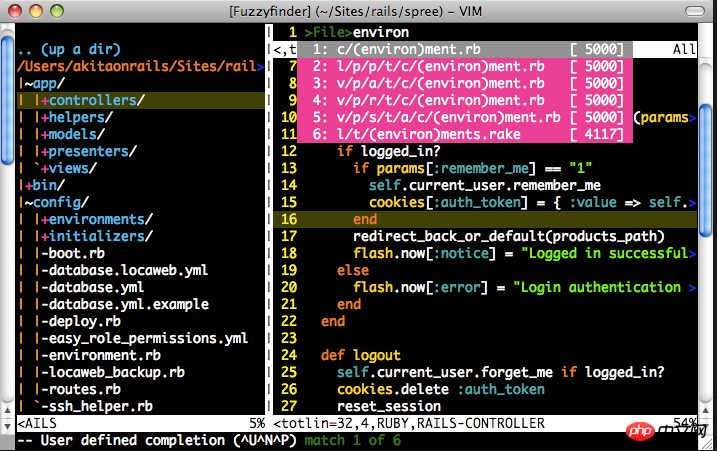Click self.current_user.forget_me on line 25
The width and height of the screenshot is (717, 451).
444,372
